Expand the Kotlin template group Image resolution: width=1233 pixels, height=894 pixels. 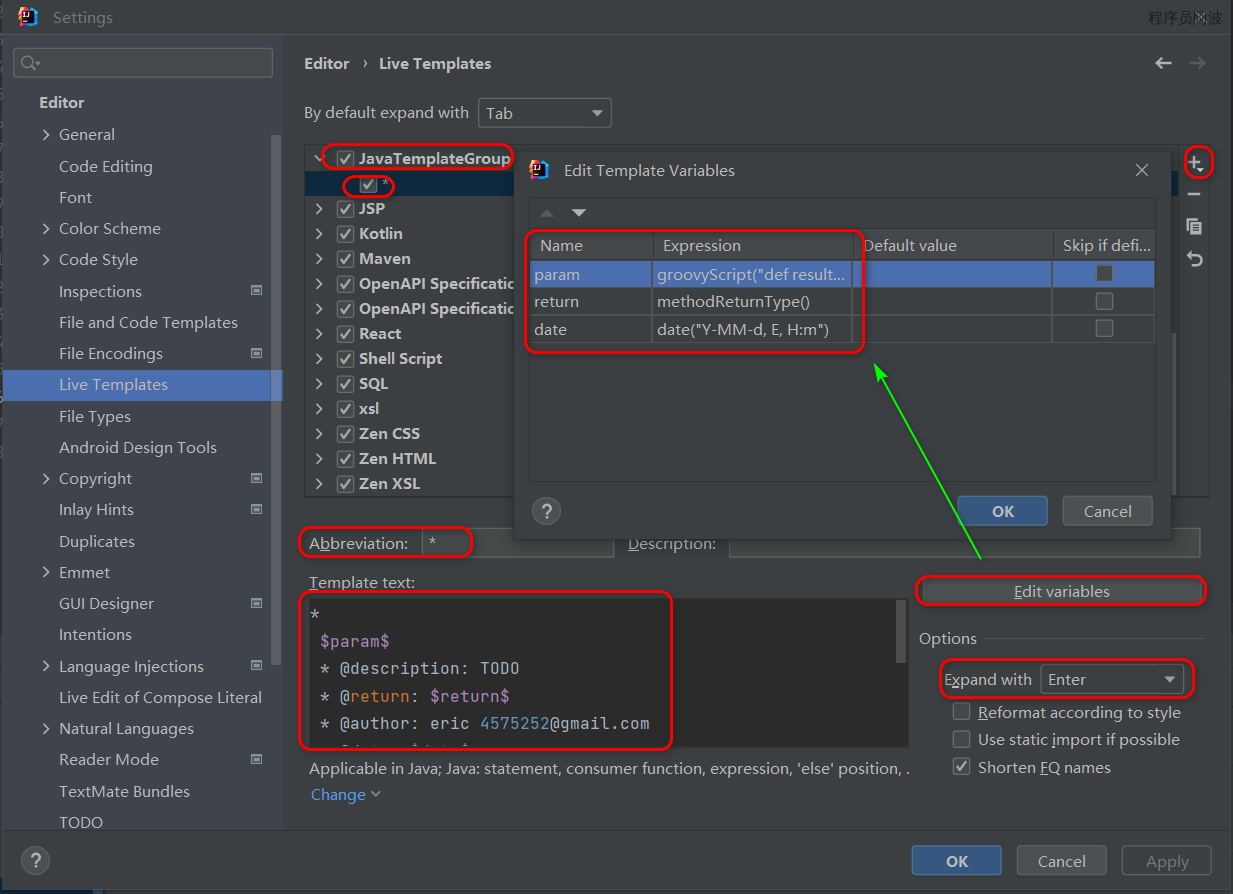click(319, 234)
